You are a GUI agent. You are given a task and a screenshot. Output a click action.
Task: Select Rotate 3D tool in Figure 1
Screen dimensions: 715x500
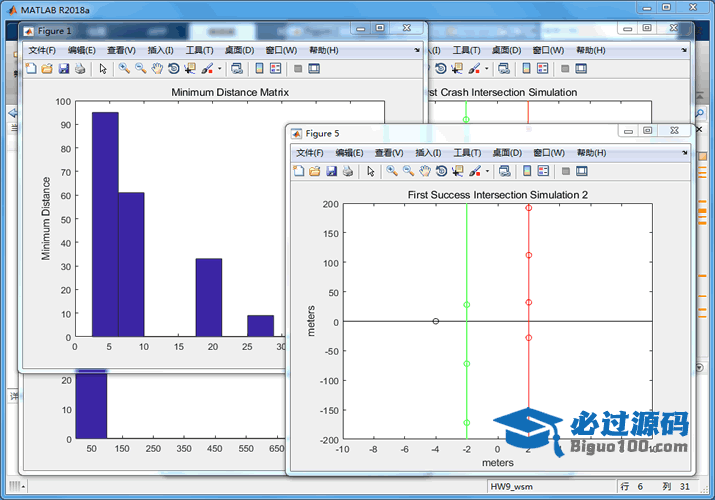coord(174,69)
